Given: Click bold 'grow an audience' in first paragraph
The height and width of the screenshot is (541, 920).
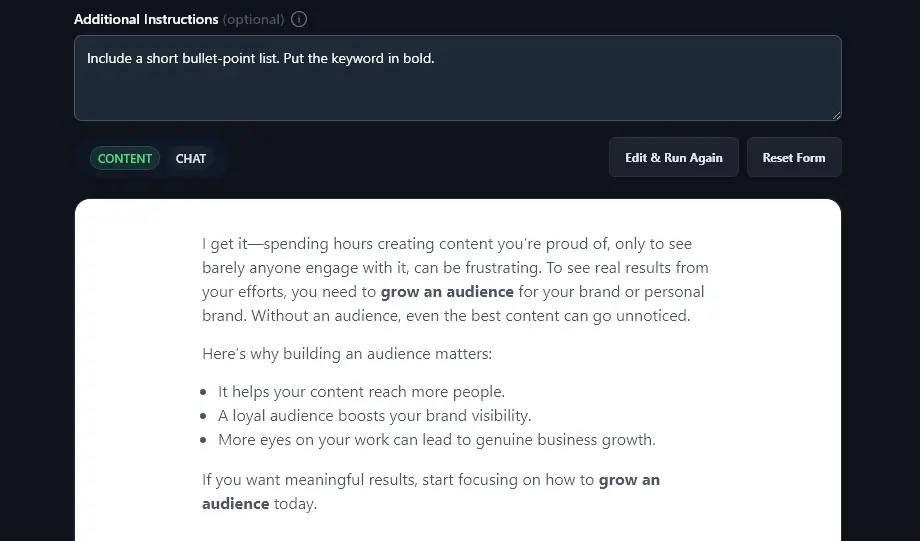Looking at the screenshot, I should coord(447,292).
